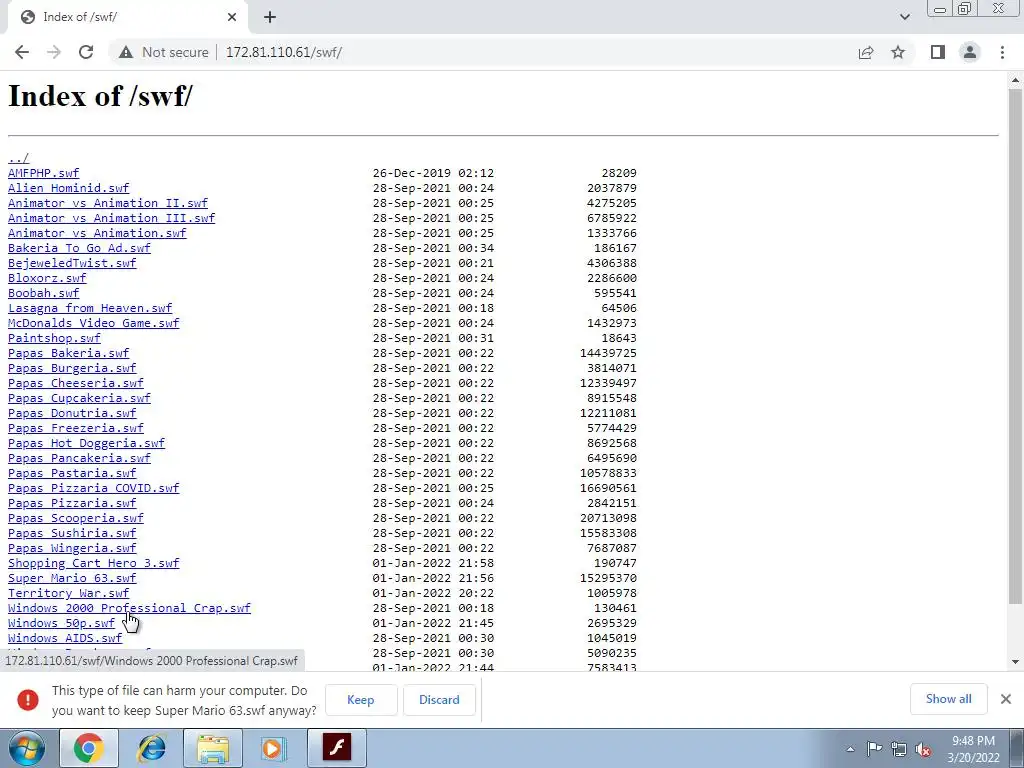This screenshot has height=768, width=1024.
Task: Open Animator vs Animation II.swf
Action: point(108,203)
